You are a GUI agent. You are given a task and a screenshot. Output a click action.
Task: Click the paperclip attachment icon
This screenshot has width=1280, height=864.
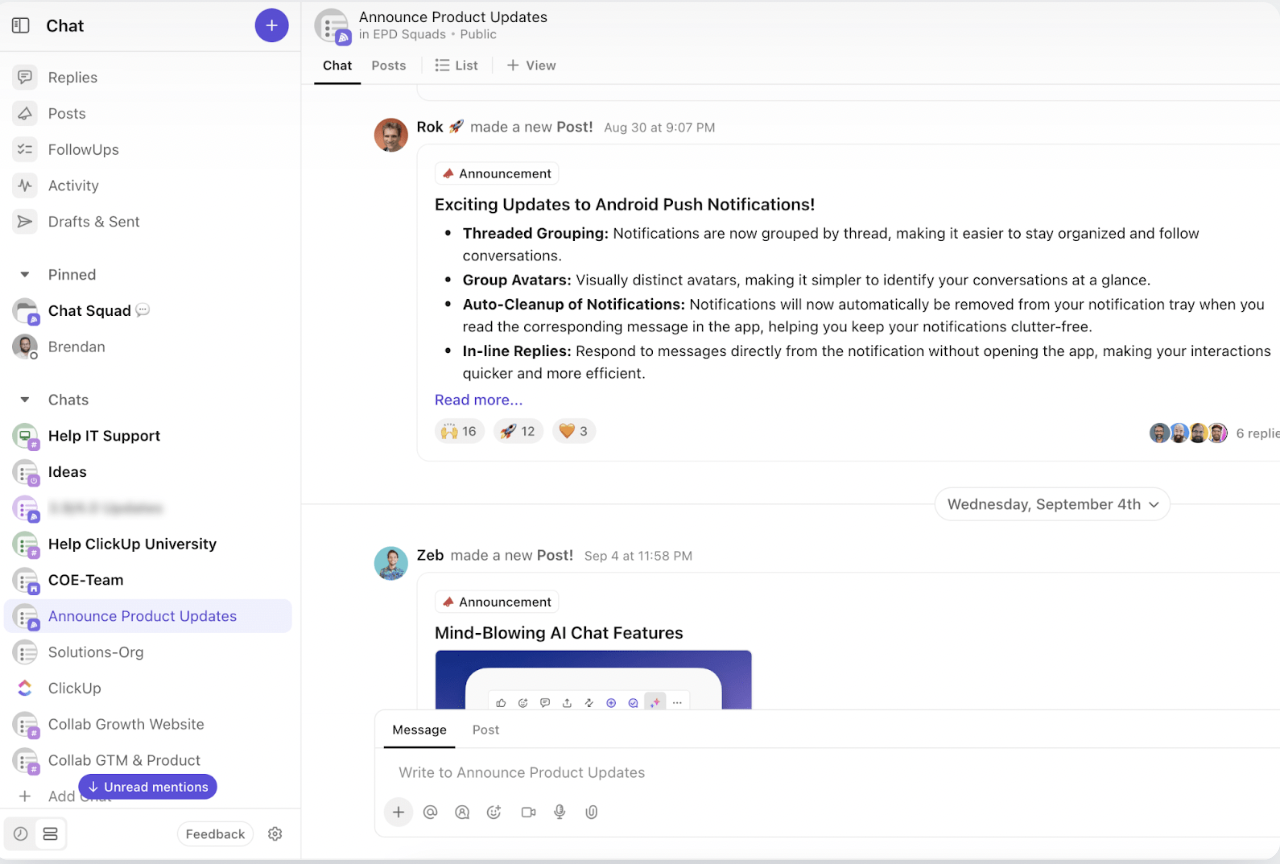pos(592,812)
